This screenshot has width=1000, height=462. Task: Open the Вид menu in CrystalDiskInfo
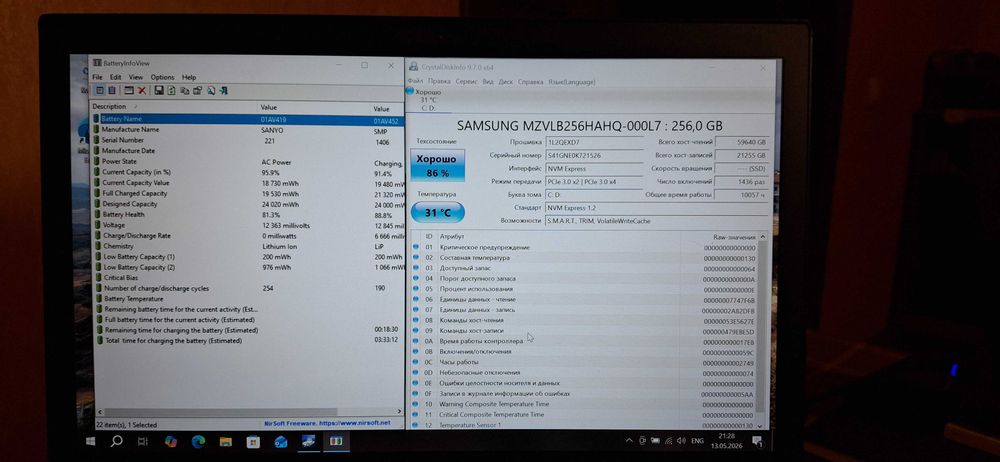488,82
